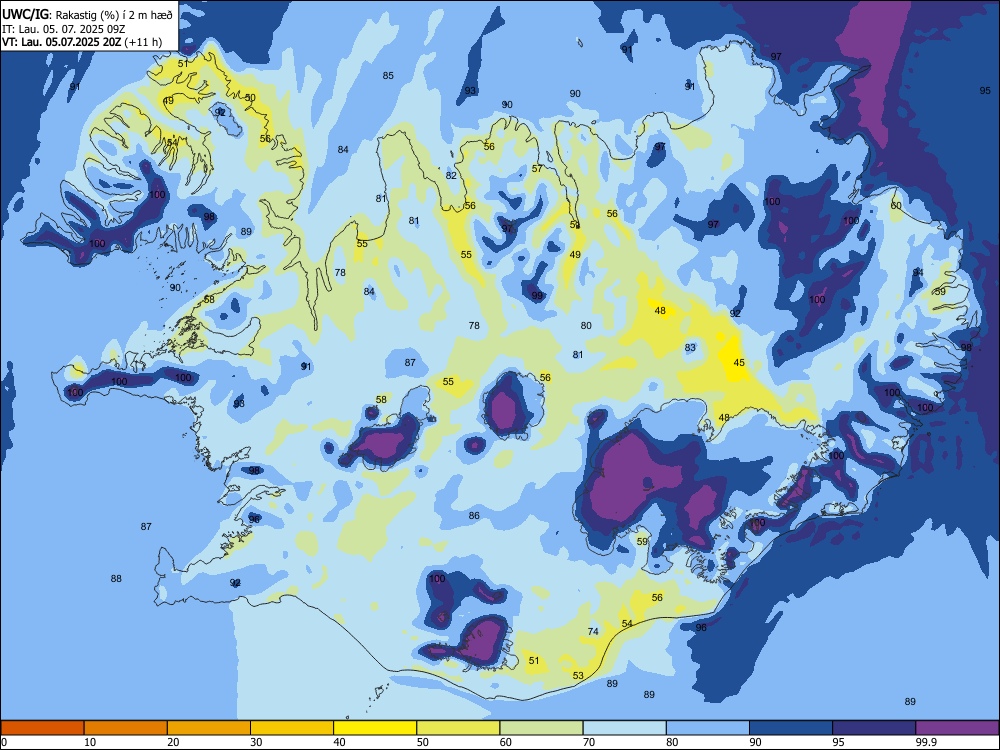The image size is (1000, 750).
Task: Click the light green 60-70 legend swatch
Action: click(541, 728)
